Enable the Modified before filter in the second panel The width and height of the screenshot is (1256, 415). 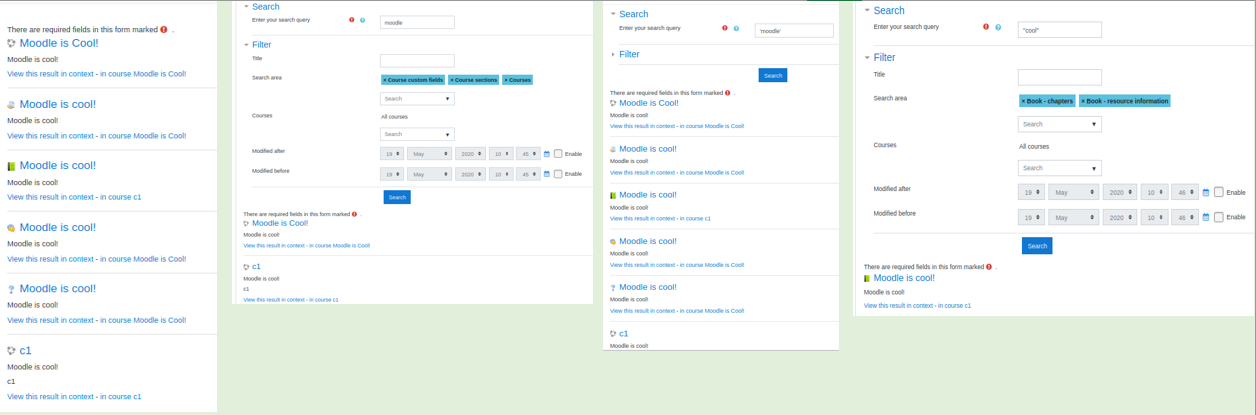(558, 174)
